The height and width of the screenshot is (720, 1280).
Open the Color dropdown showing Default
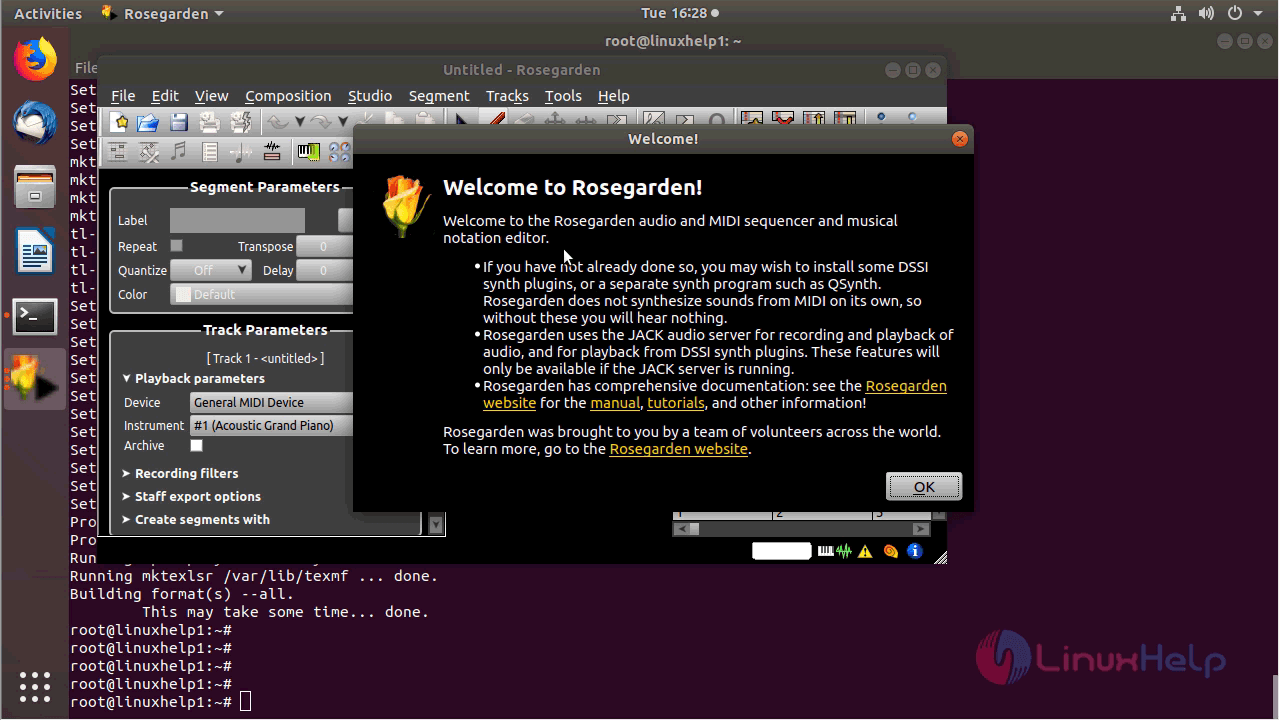coord(262,294)
